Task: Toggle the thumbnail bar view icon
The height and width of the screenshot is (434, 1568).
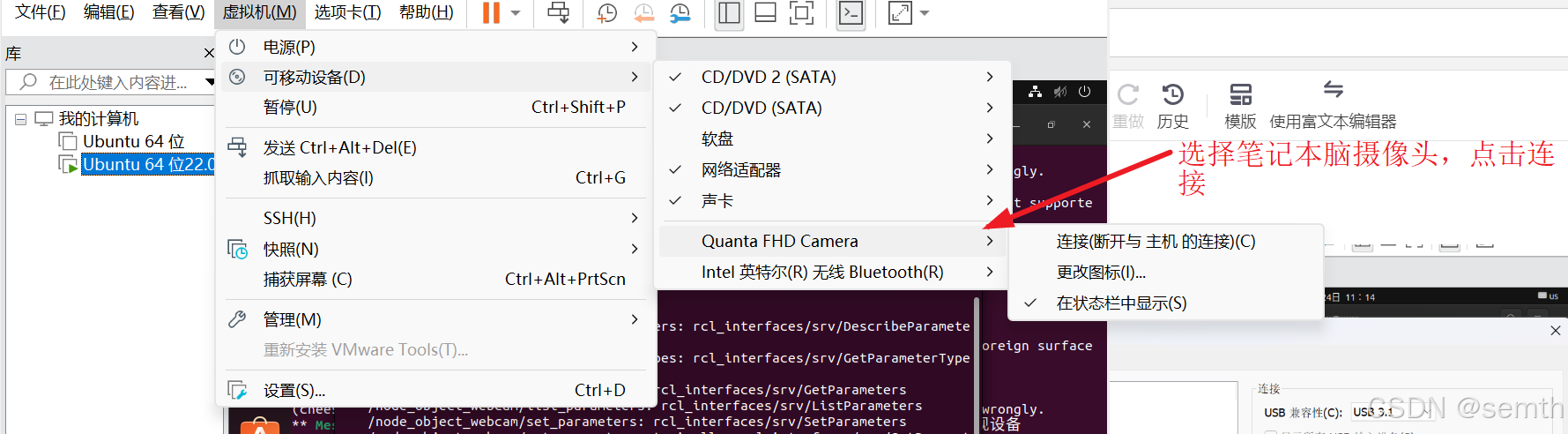Action: [x=766, y=12]
